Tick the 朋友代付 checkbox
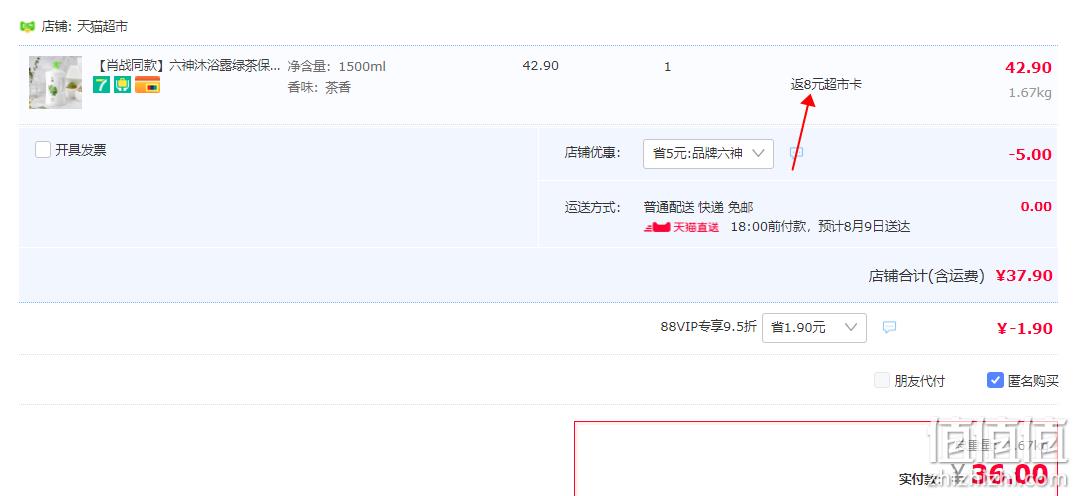1077x496 pixels. click(x=882, y=380)
